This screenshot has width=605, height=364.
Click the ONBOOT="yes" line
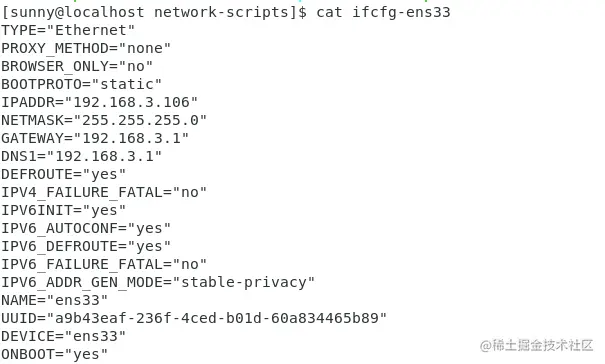pos(54,354)
